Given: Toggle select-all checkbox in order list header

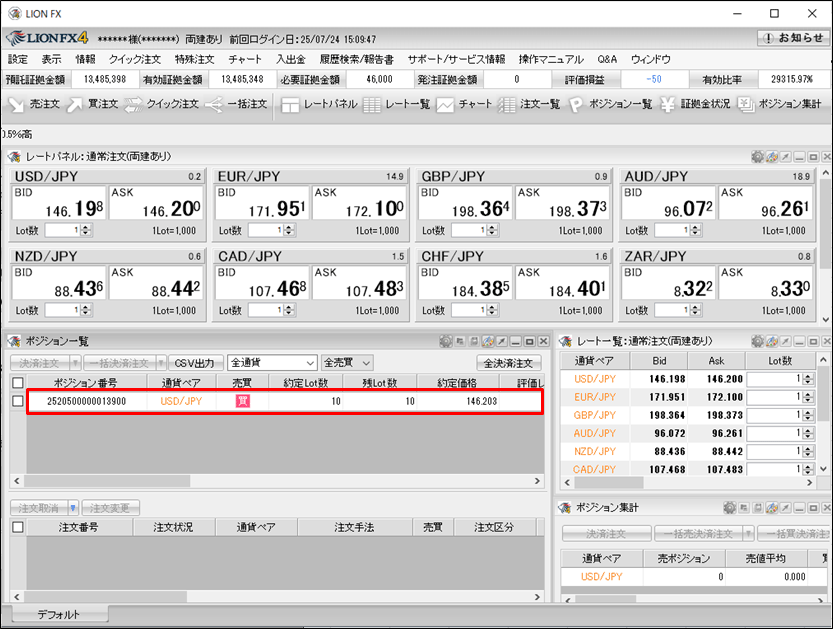Looking at the screenshot, I should tap(17, 527).
